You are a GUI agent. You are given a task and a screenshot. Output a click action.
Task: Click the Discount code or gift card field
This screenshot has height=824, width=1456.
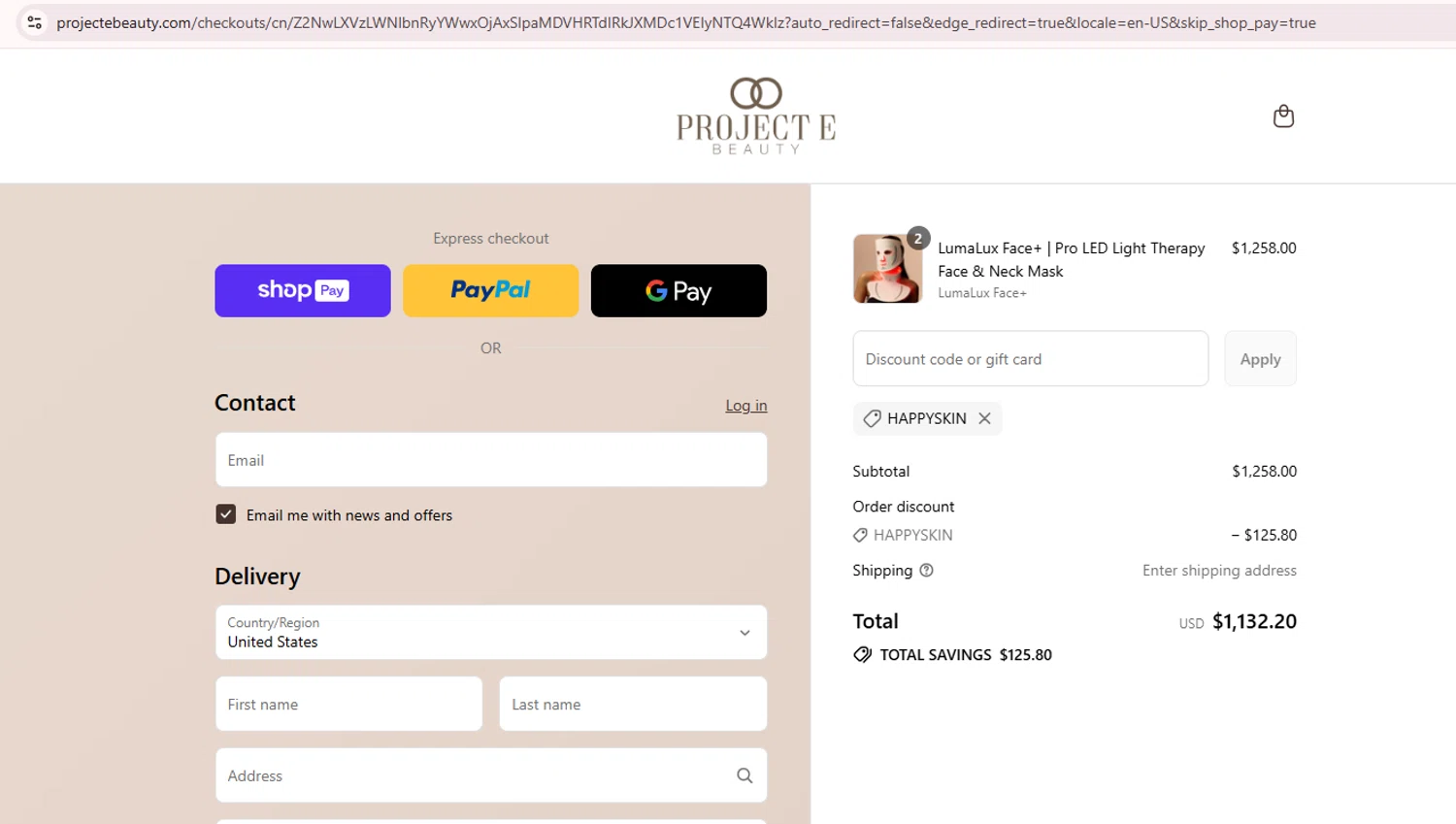click(1030, 359)
